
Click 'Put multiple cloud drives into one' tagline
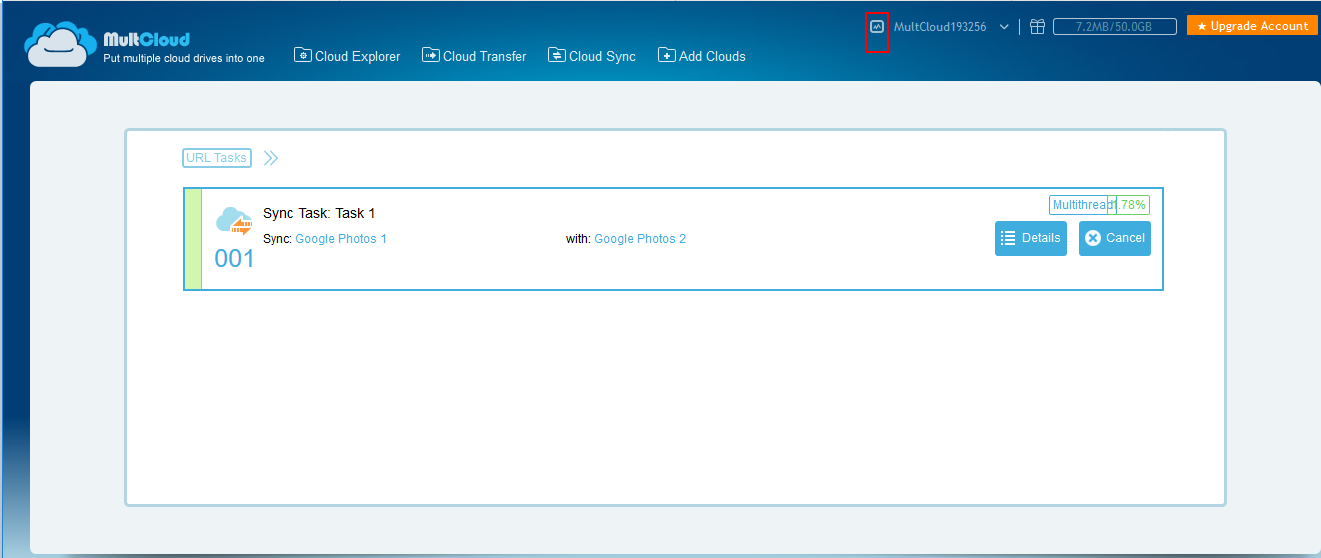point(184,58)
